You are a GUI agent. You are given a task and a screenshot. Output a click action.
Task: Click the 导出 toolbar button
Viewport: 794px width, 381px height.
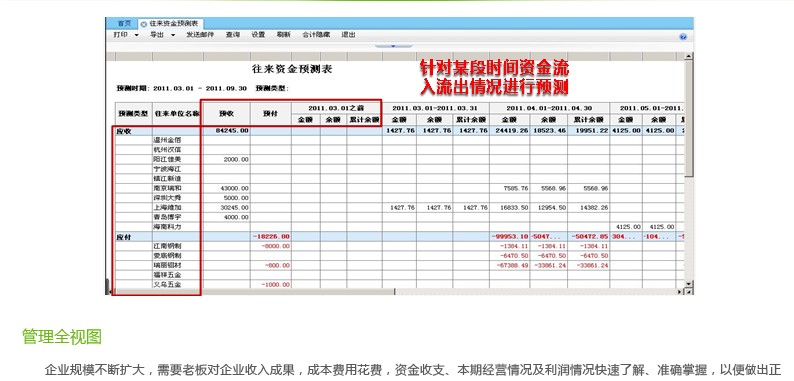[x=157, y=35]
